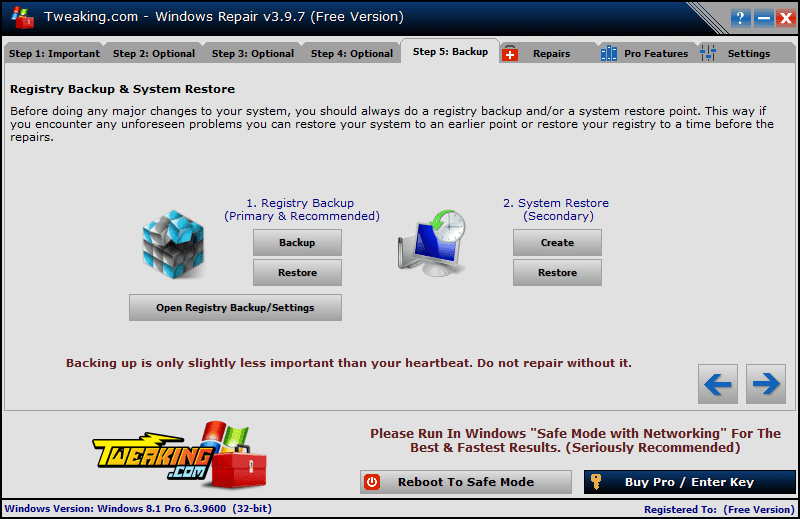Open help with the question mark button
Screen dimensions: 800x519
tap(740, 18)
